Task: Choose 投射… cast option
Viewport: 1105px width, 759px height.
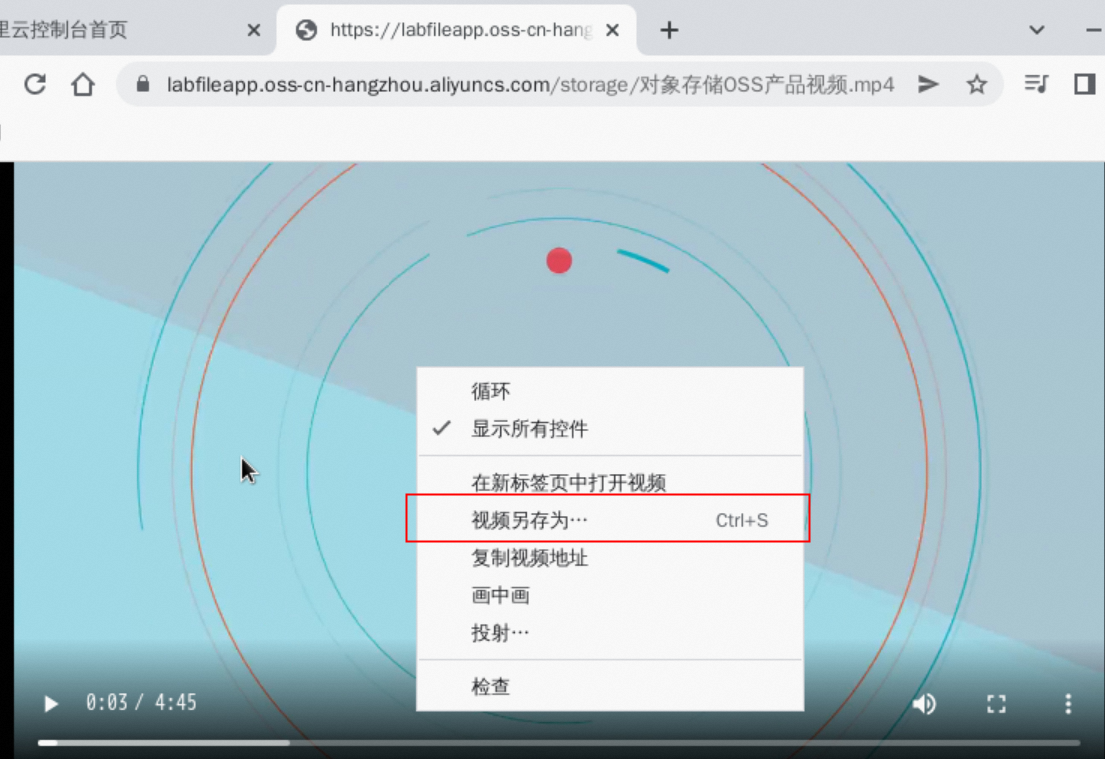Action: (610, 632)
